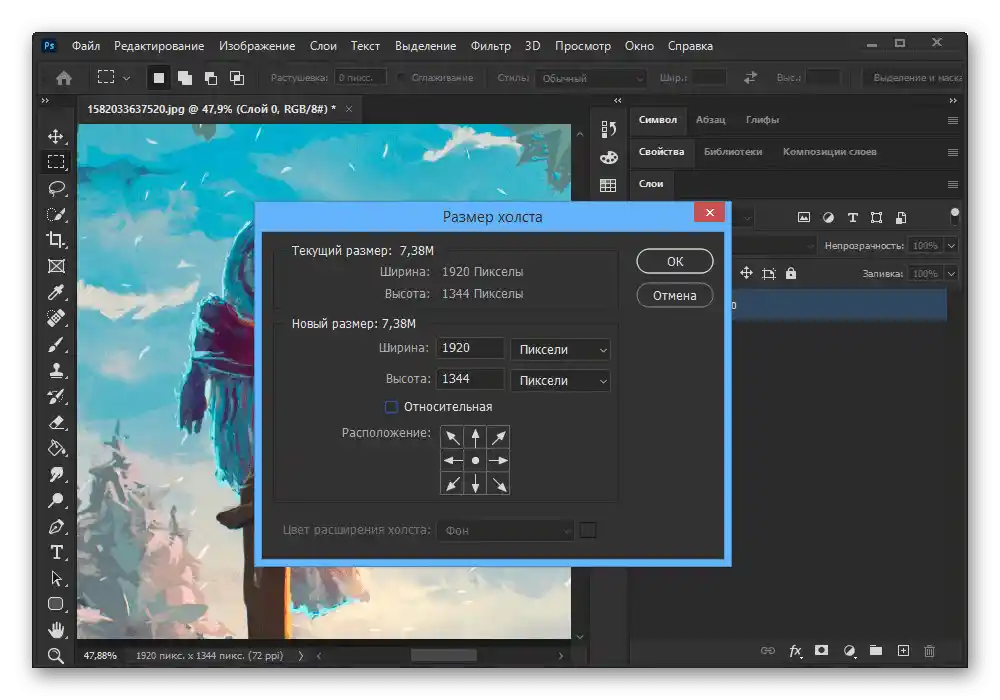This screenshot has width=1000, height=700.
Task: Select the Smudge tool
Action: (x=56, y=474)
